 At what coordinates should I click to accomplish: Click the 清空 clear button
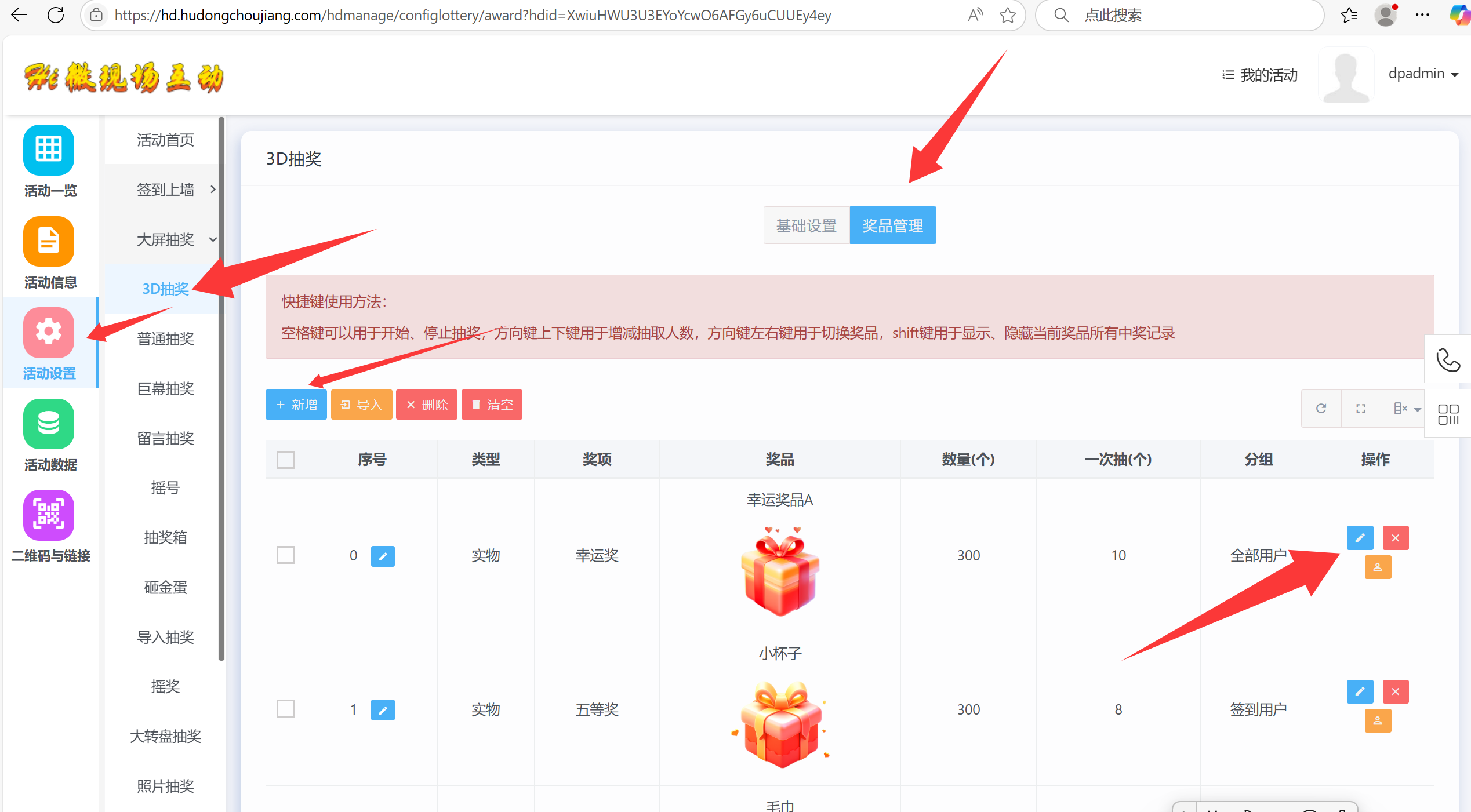click(492, 405)
